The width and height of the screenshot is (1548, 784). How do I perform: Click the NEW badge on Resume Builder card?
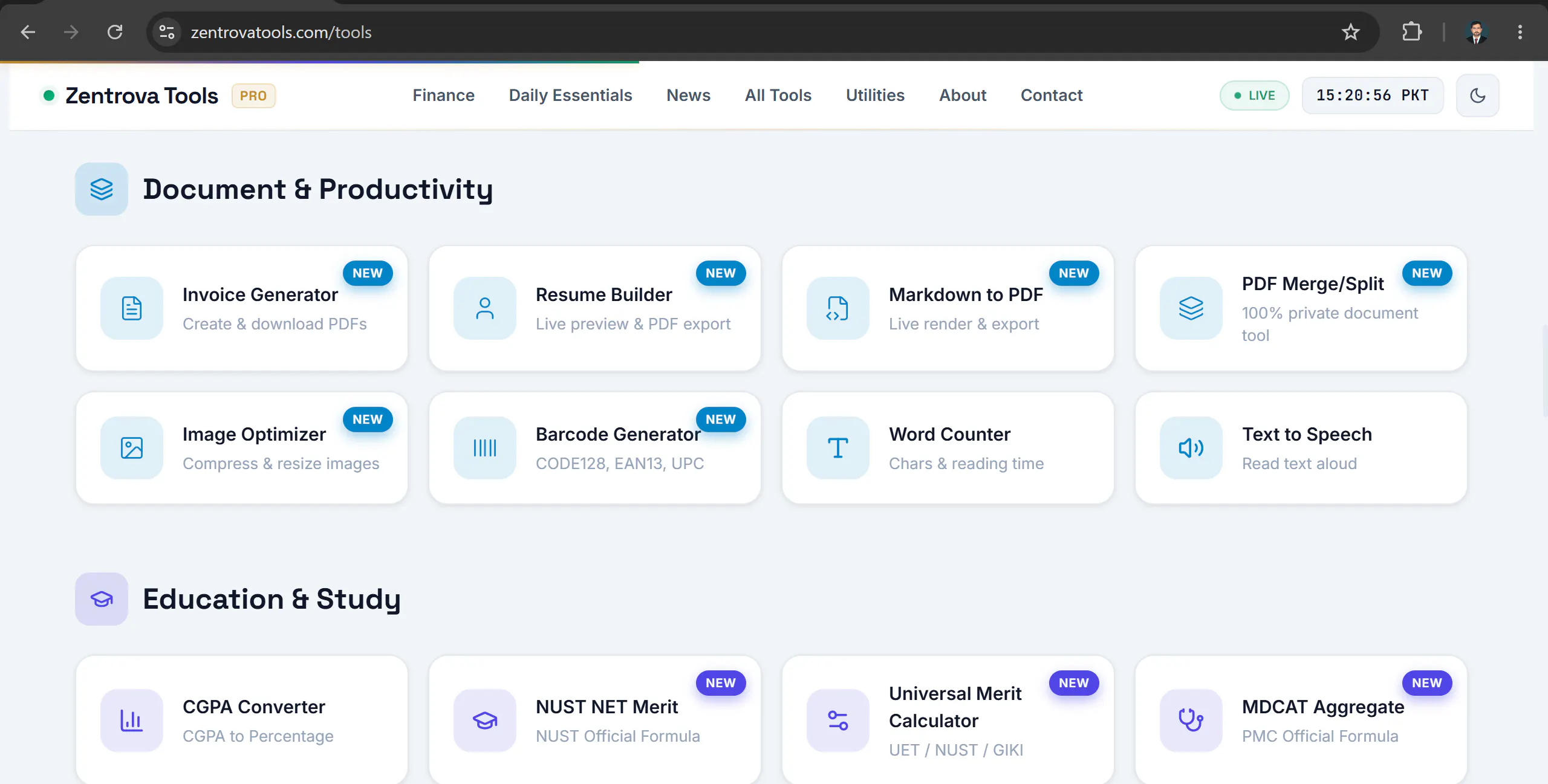pos(721,273)
